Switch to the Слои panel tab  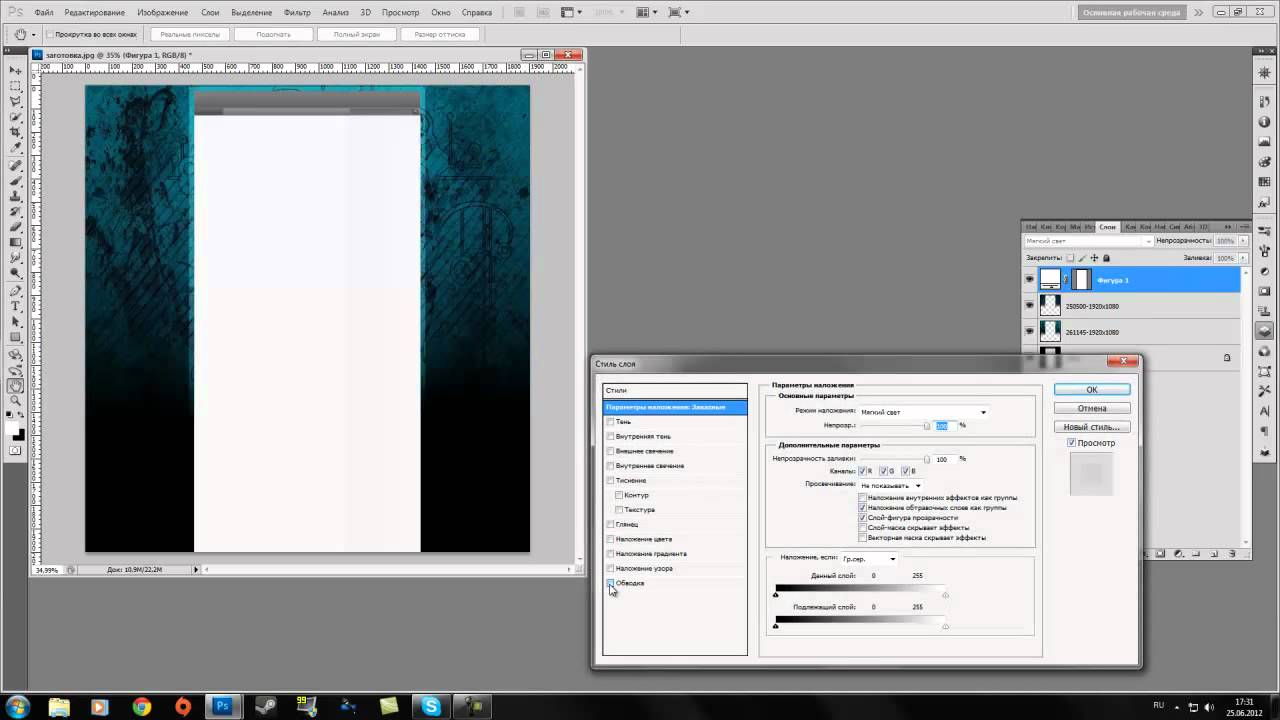pos(1107,227)
